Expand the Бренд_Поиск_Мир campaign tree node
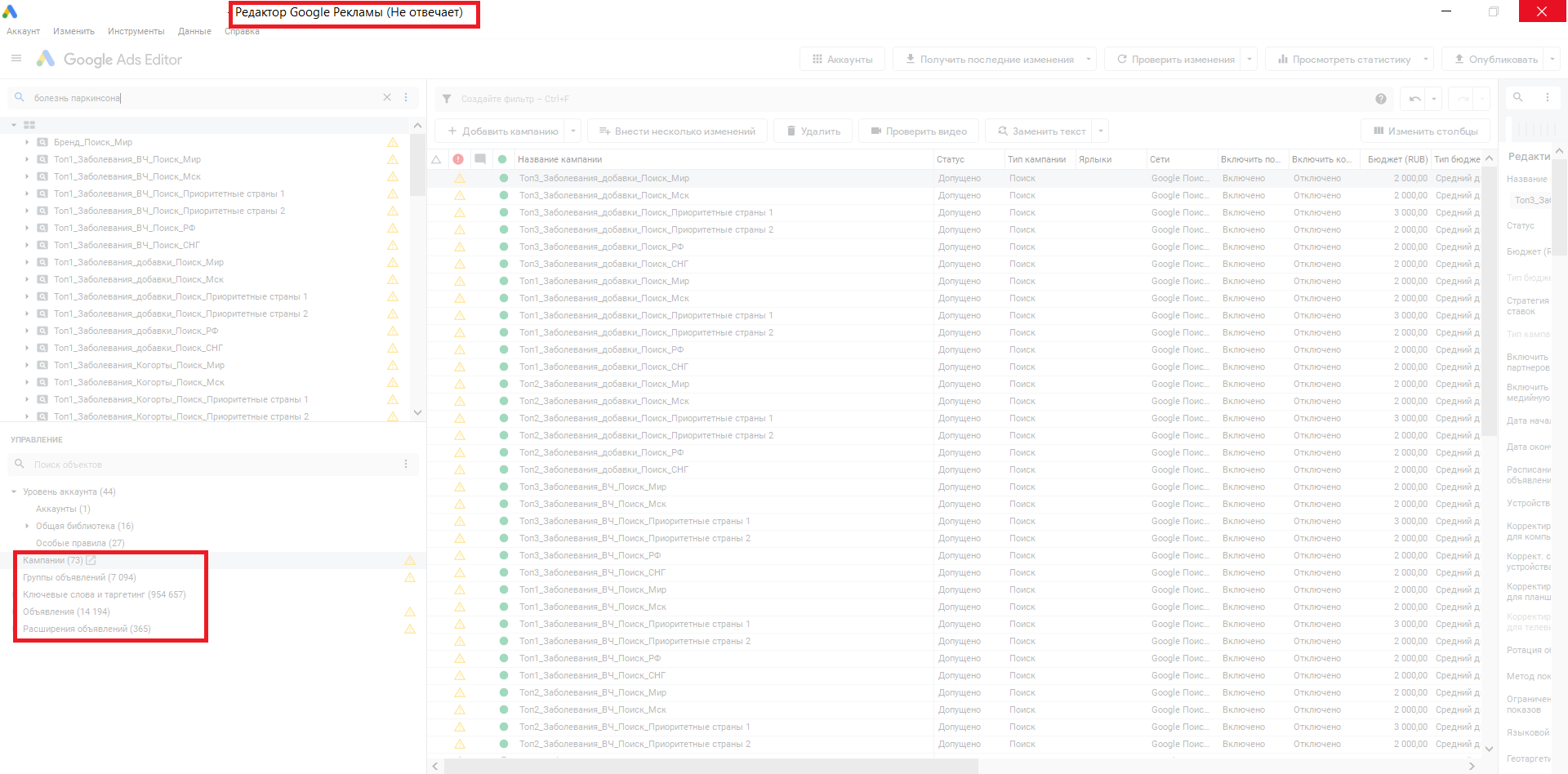The image size is (1568, 774). pos(27,142)
